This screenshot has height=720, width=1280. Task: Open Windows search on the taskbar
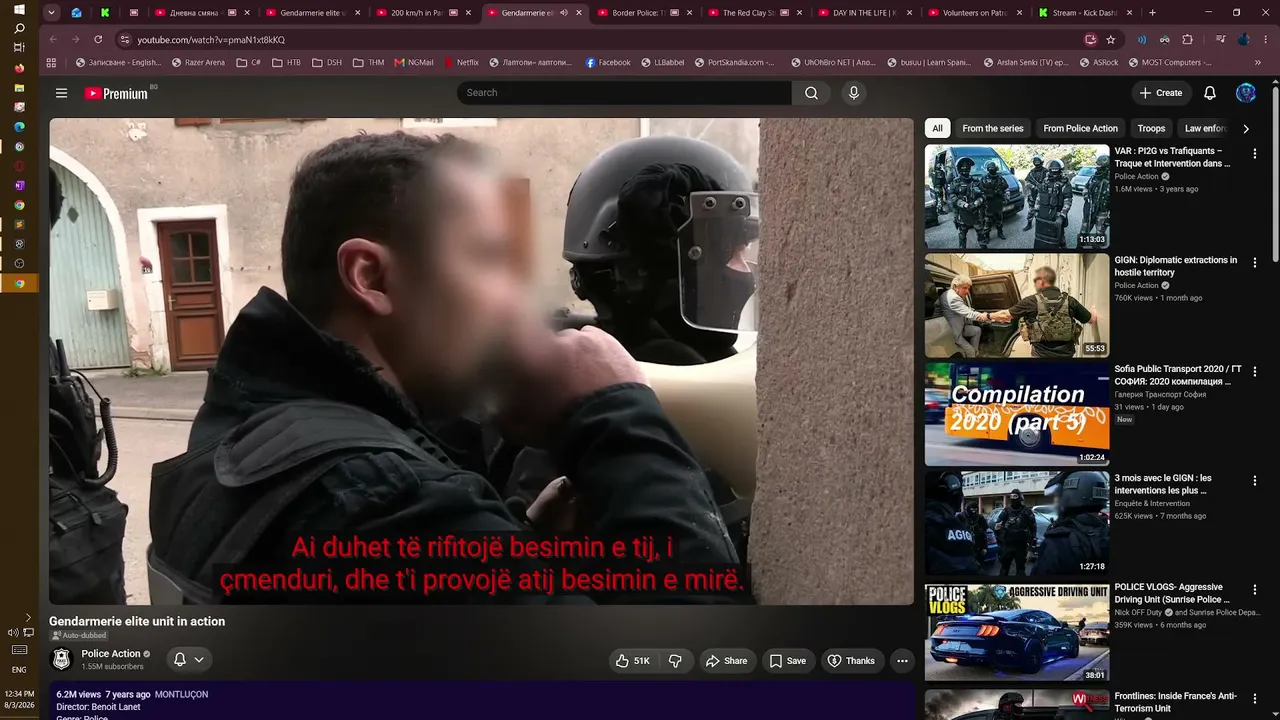point(19,28)
